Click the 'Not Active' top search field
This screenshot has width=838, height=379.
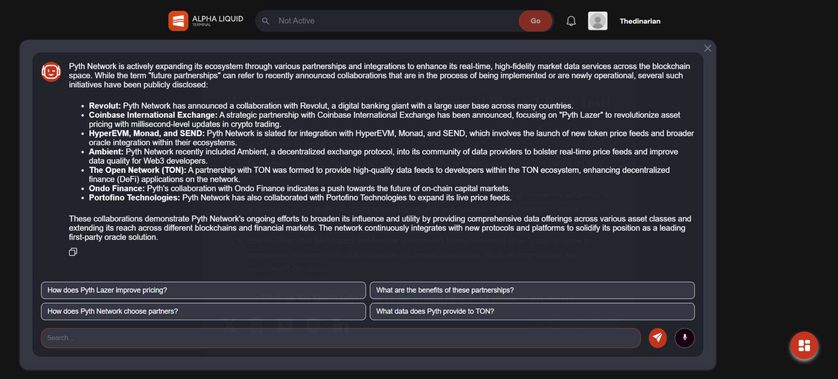pos(395,21)
